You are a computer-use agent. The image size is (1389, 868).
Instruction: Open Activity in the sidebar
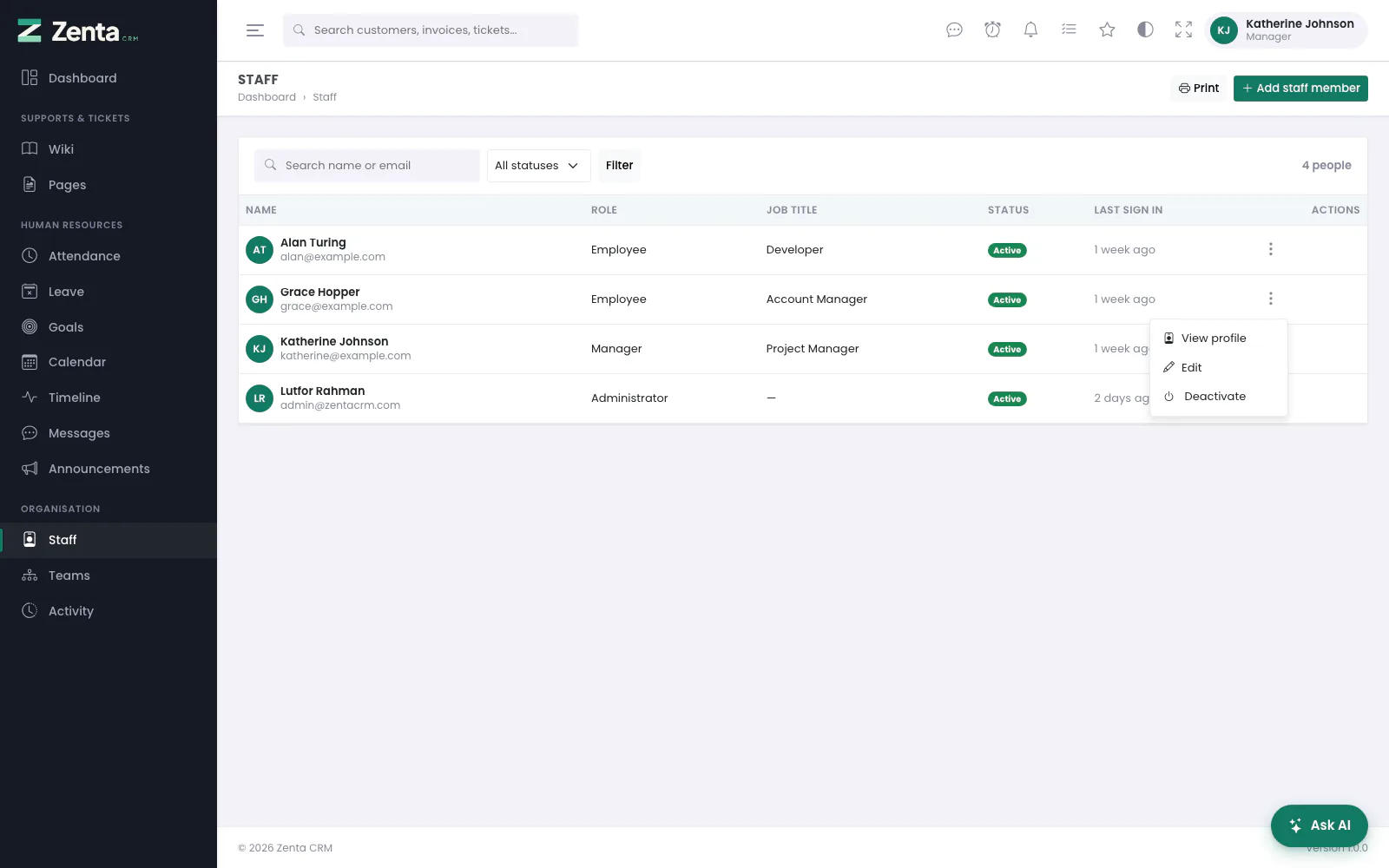[x=109, y=611]
